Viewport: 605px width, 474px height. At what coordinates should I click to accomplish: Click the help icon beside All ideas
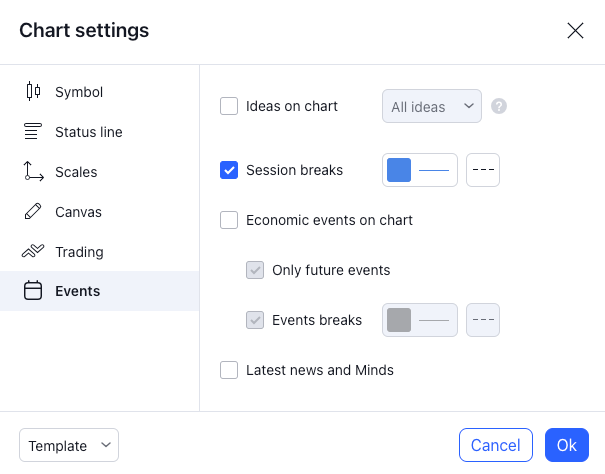[x=499, y=106]
